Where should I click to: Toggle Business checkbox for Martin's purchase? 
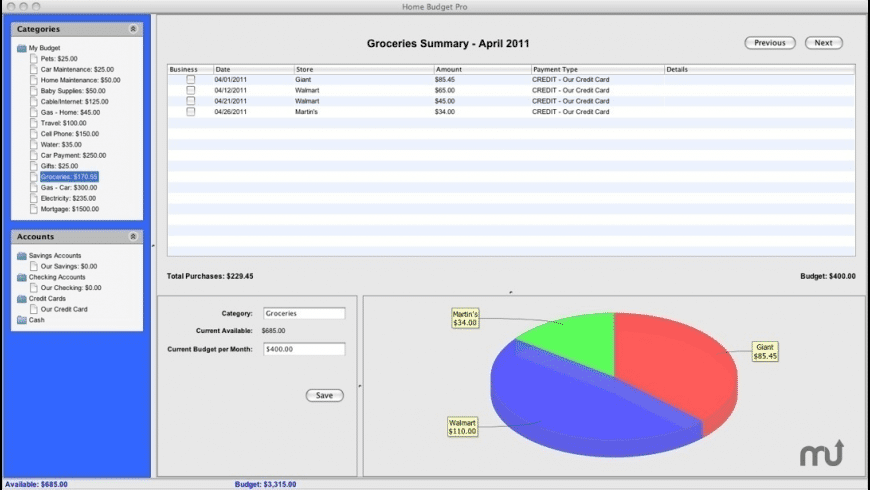tap(191, 112)
